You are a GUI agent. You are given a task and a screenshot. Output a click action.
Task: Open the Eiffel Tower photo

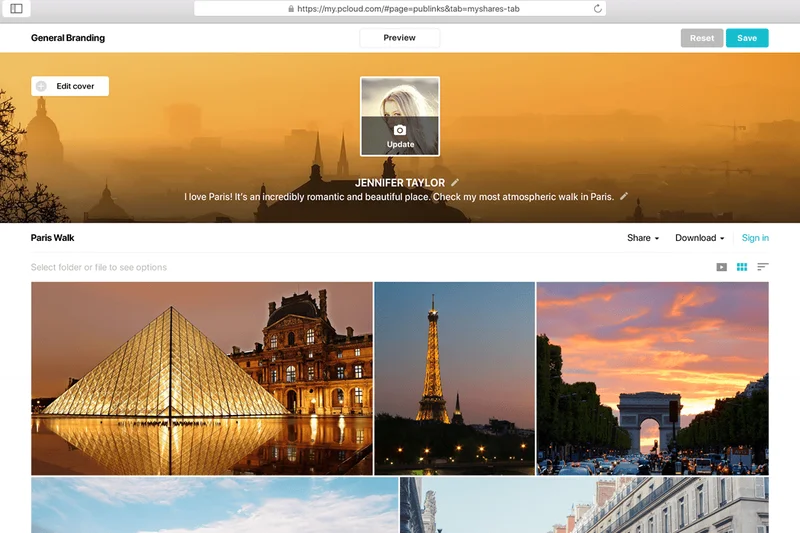point(454,378)
